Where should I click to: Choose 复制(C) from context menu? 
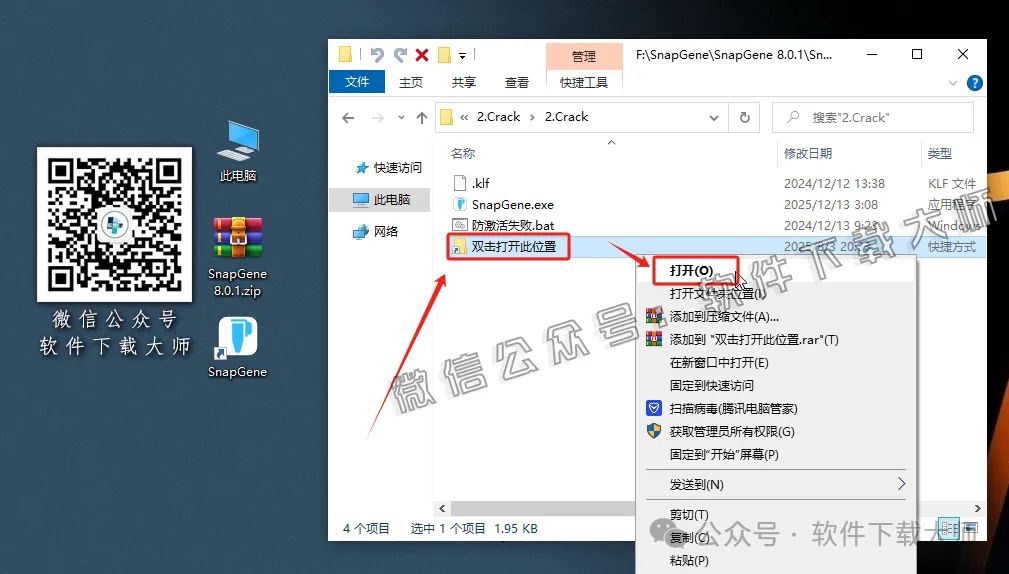coord(689,538)
